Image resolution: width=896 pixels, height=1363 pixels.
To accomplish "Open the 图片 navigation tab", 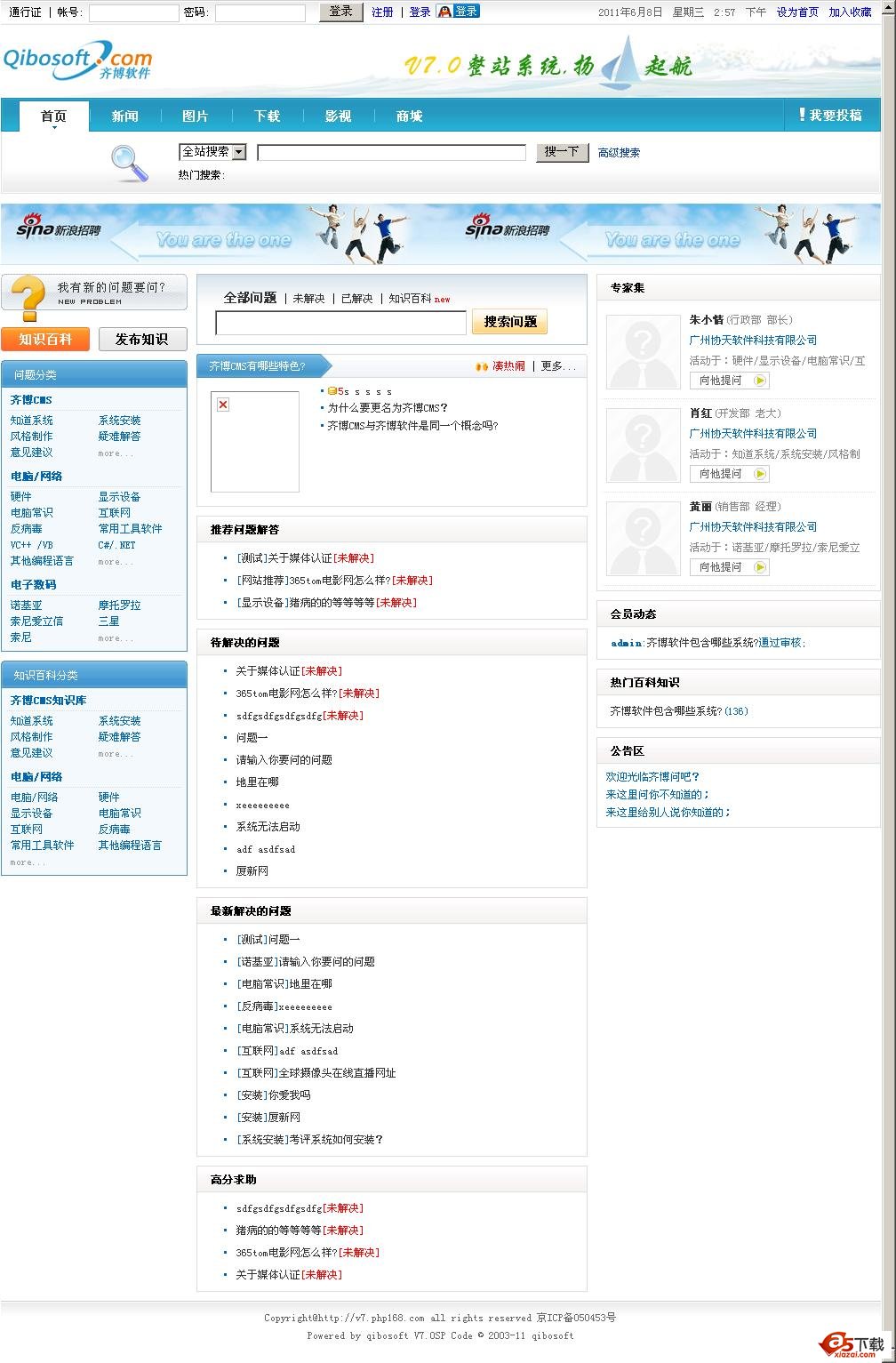I will click(x=196, y=116).
